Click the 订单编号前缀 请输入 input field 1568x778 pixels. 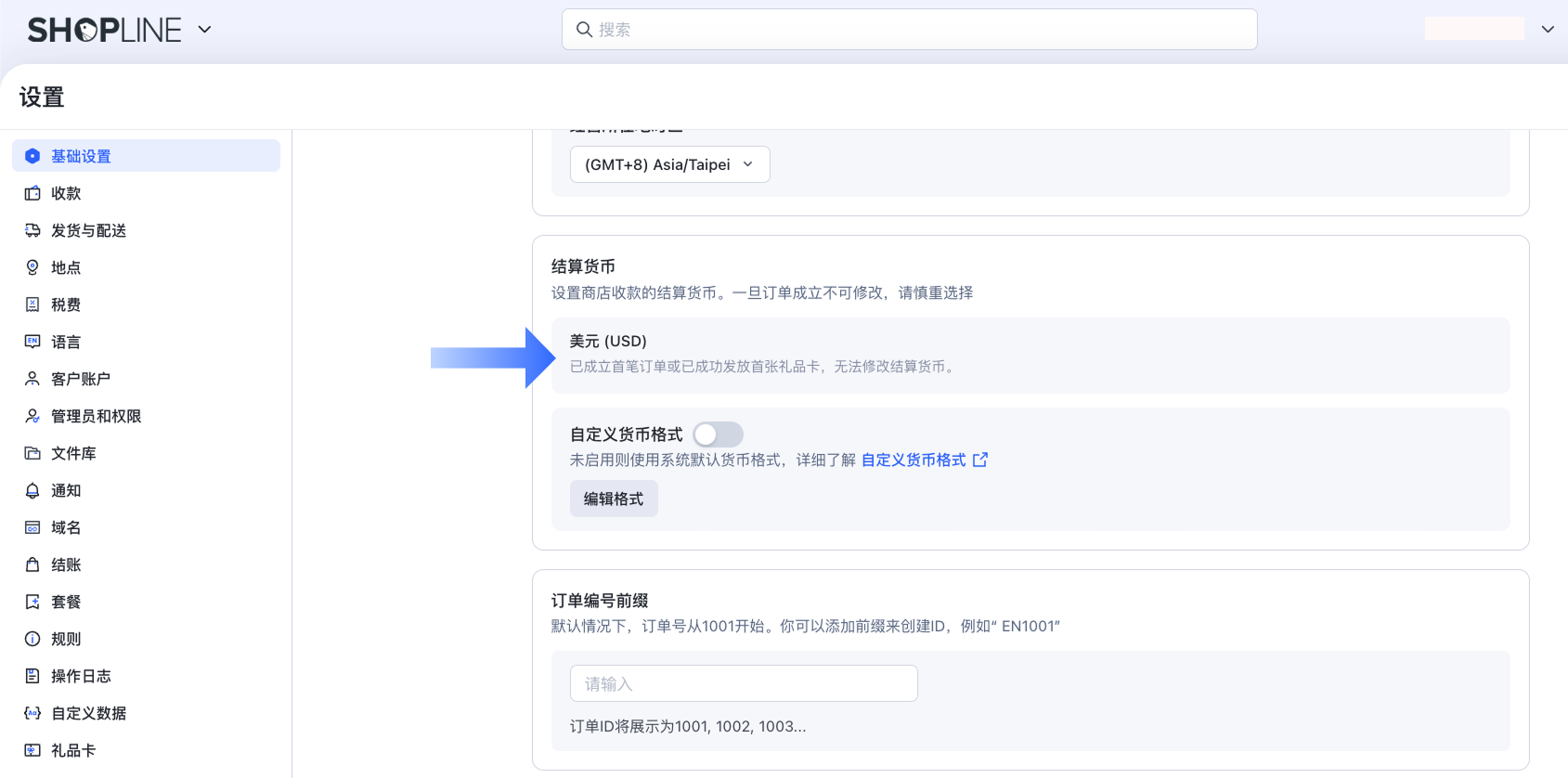[744, 683]
